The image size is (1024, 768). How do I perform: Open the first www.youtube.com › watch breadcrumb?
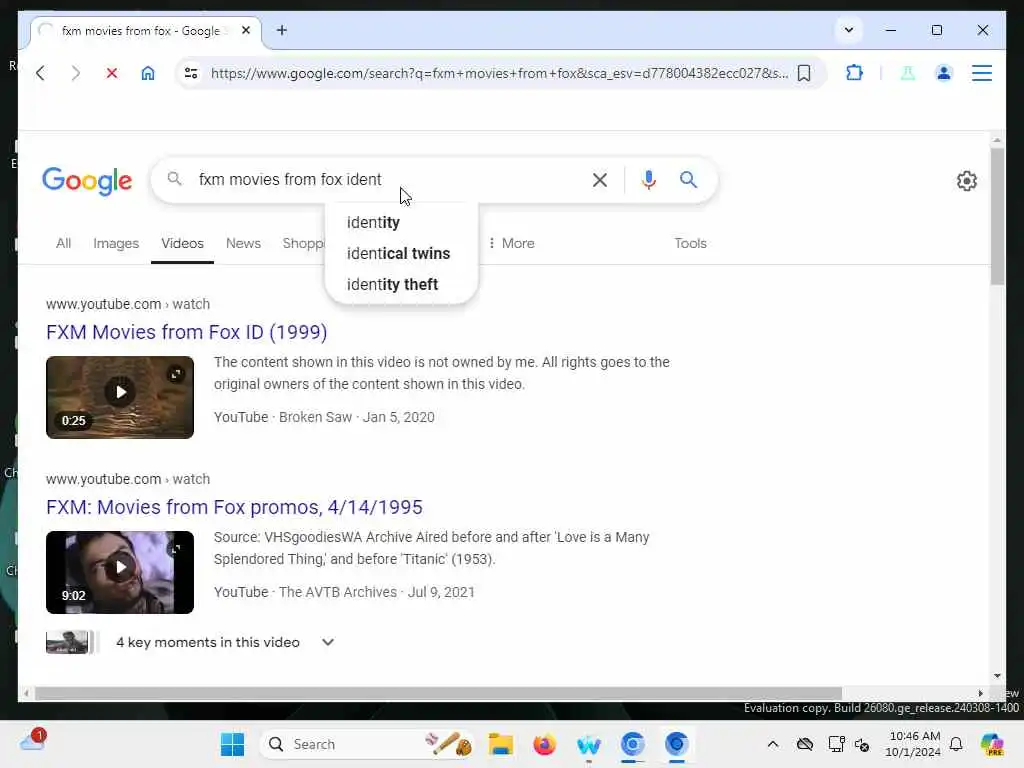click(128, 304)
